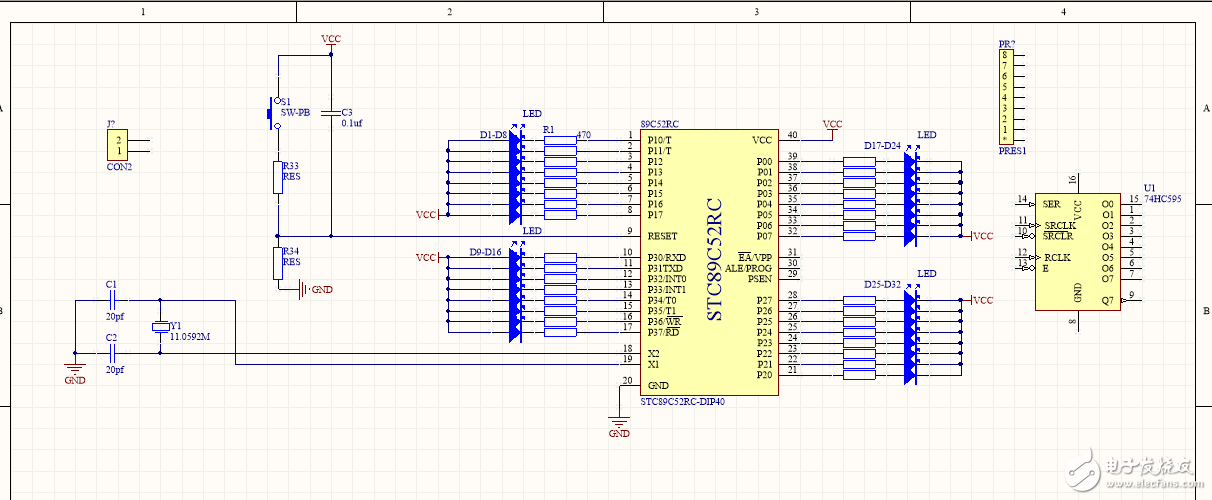Select the D17-D24 LED array
The image size is (1212, 500).
tap(910, 198)
